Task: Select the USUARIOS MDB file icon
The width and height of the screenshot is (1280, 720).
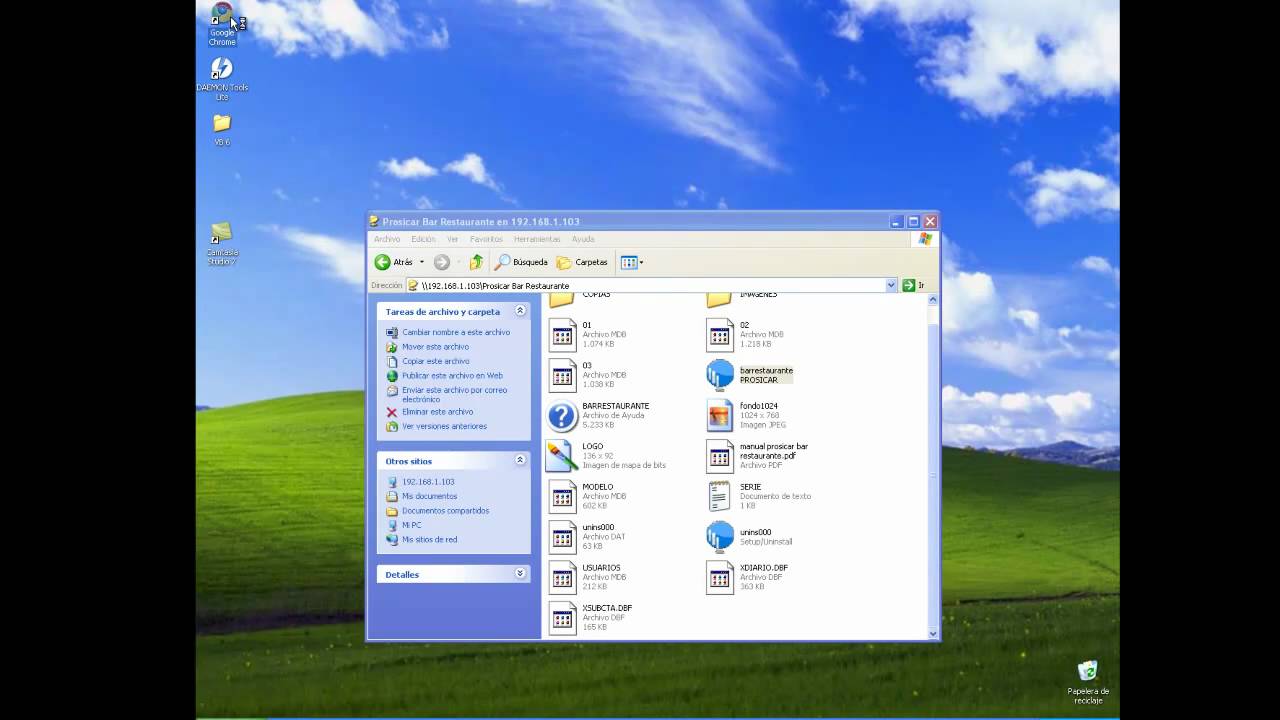Action: (x=563, y=577)
